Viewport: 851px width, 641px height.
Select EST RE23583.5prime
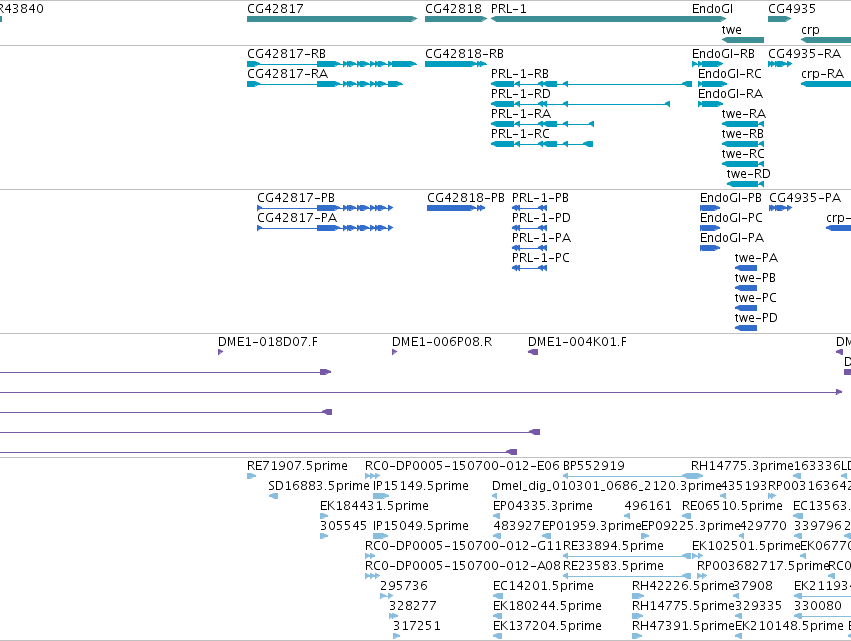click(x=613, y=566)
